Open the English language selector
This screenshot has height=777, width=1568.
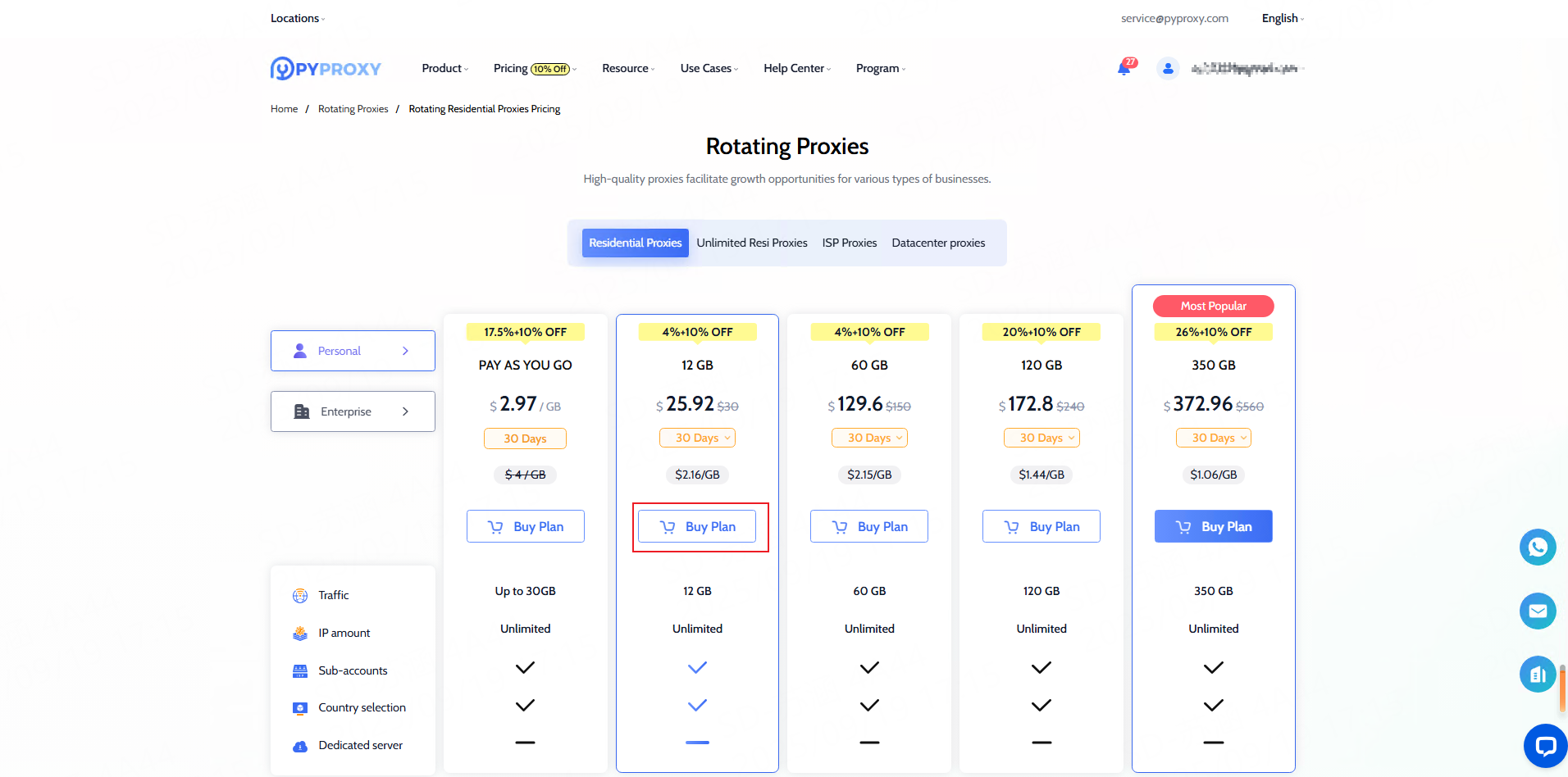coord(1282,18)
